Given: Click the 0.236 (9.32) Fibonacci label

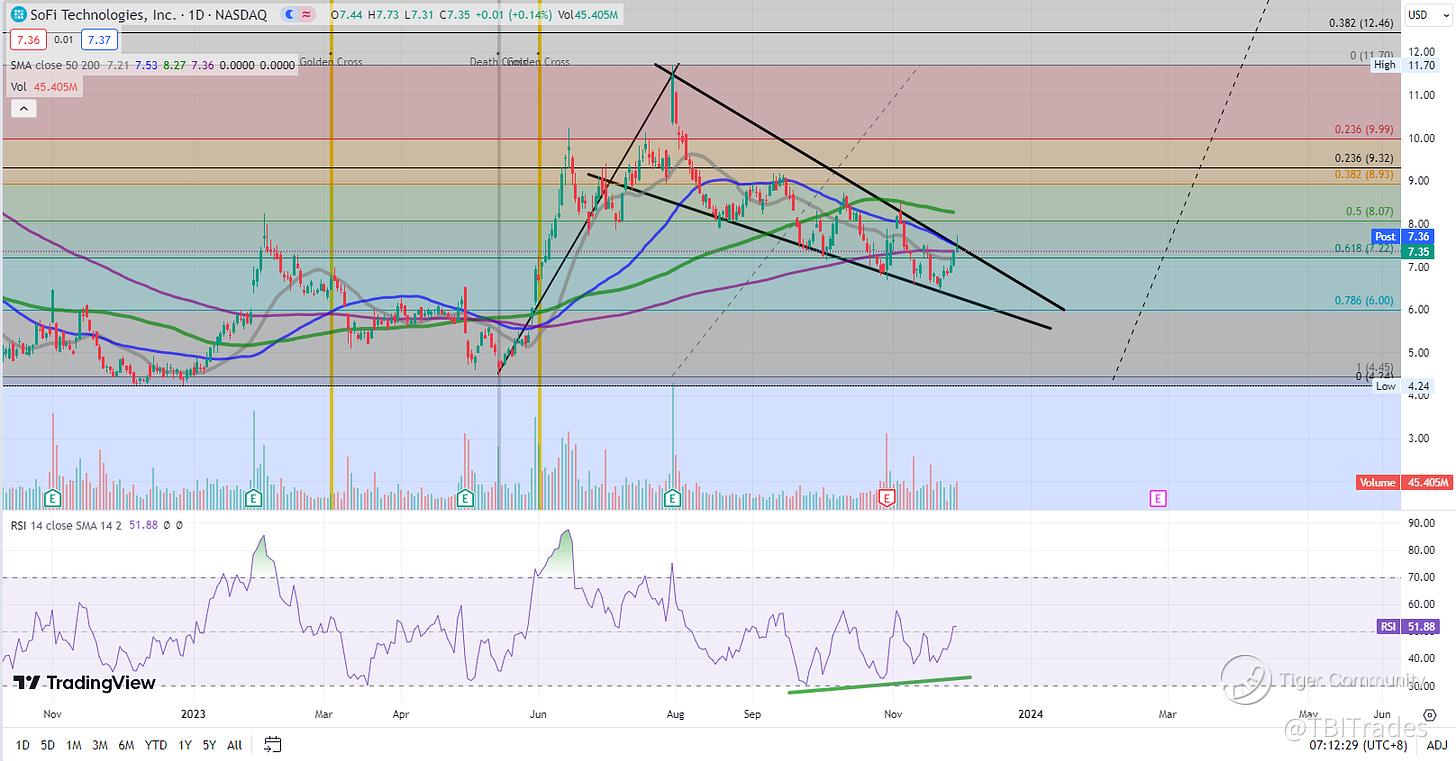Looking at the screenshot, I should (x=1364, y=158).
